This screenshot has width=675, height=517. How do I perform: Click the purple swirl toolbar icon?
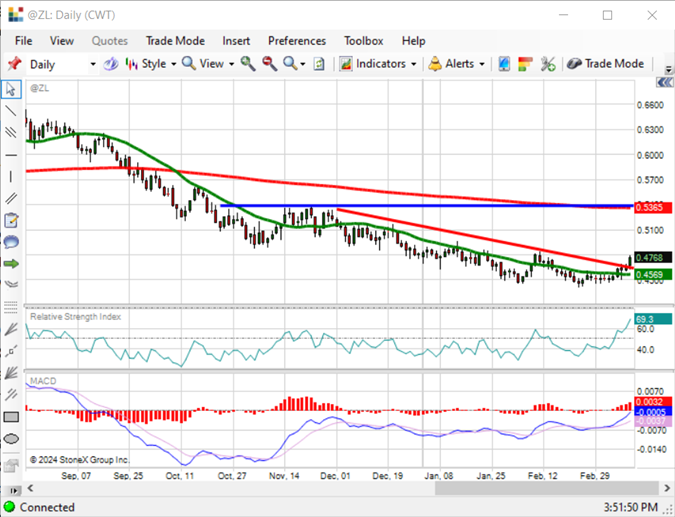click(x=111, y=64)
